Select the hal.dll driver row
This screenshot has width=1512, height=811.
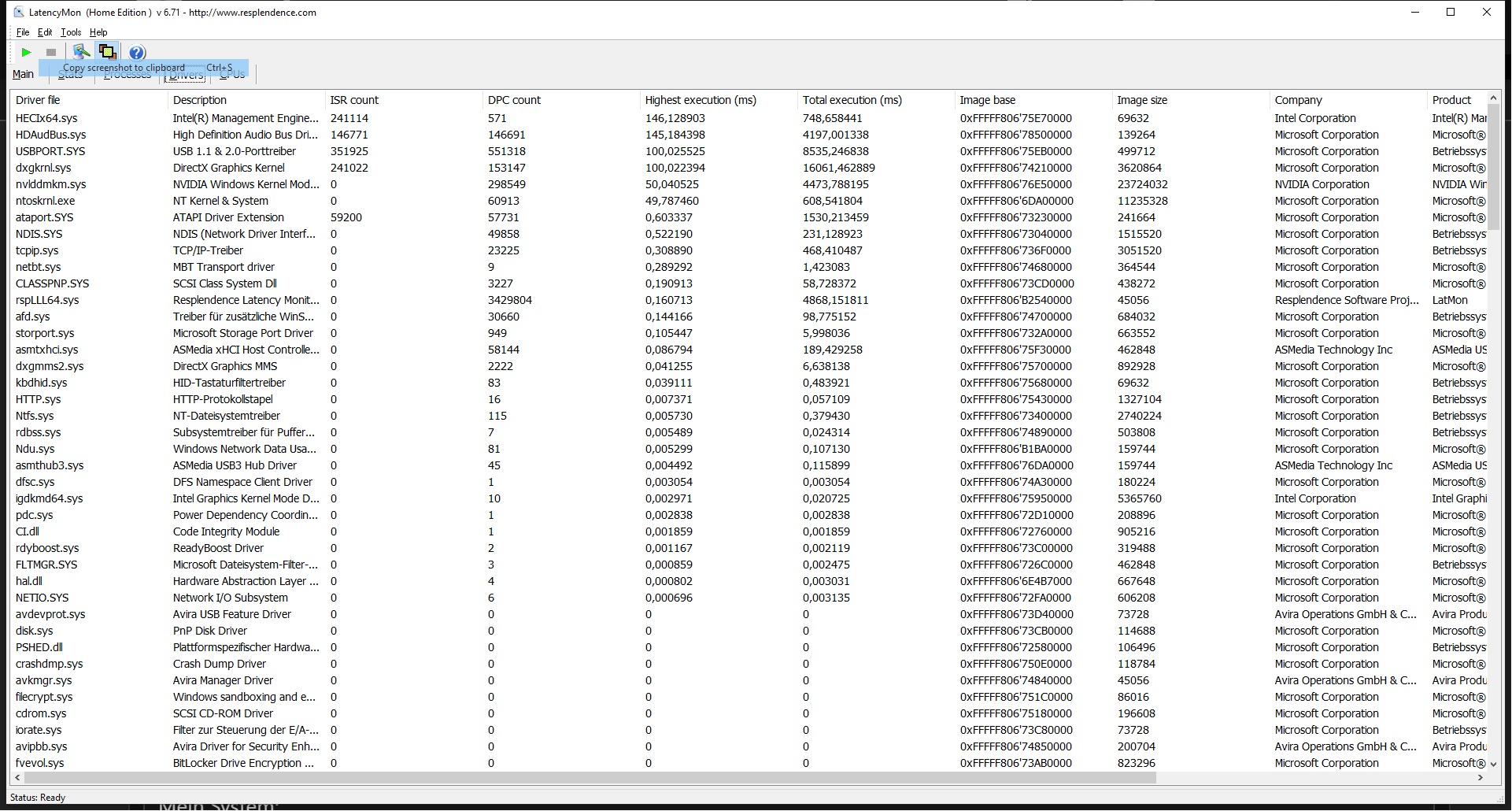(749, 581)
